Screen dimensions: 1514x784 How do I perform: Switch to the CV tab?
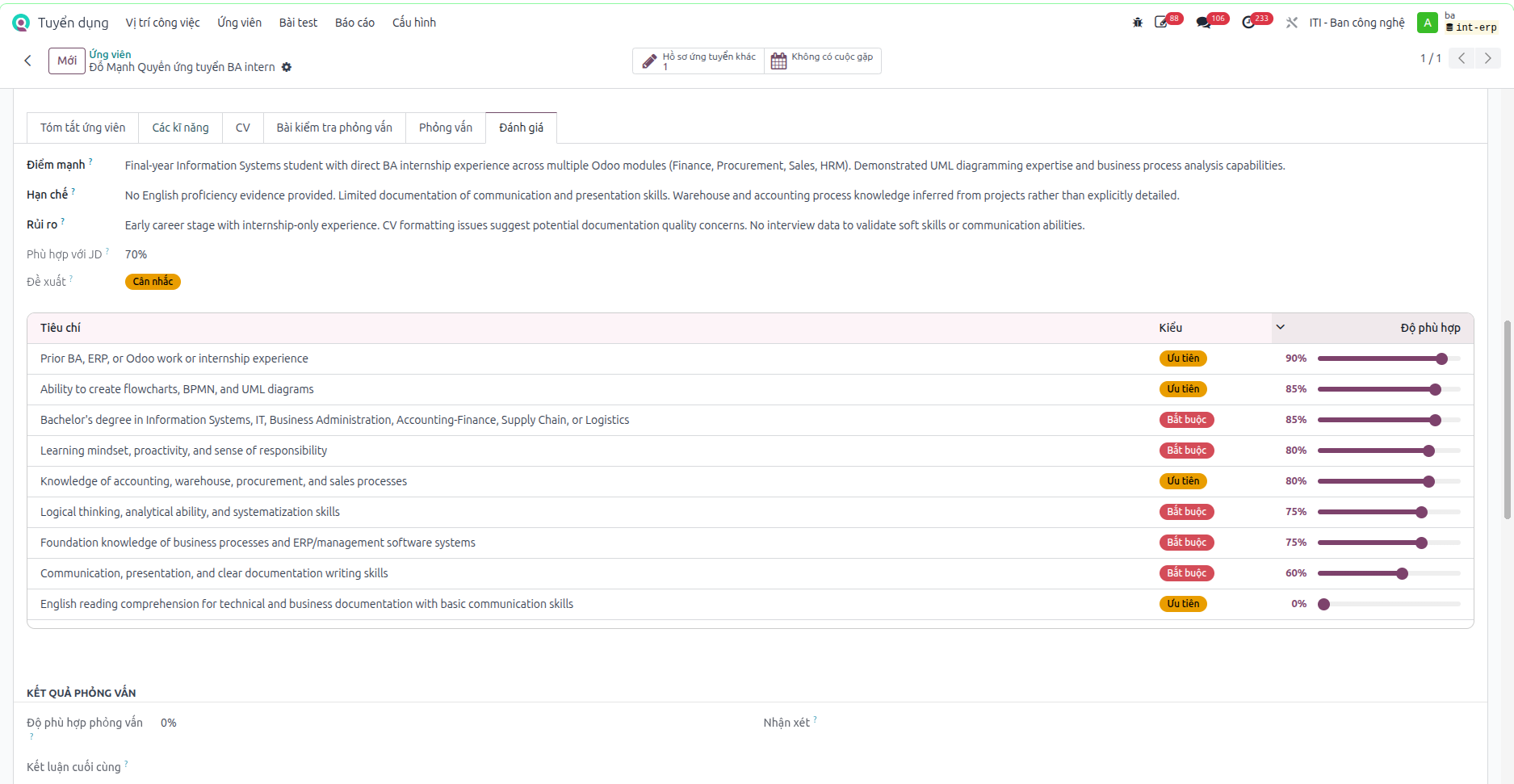[x=243, y=128]
